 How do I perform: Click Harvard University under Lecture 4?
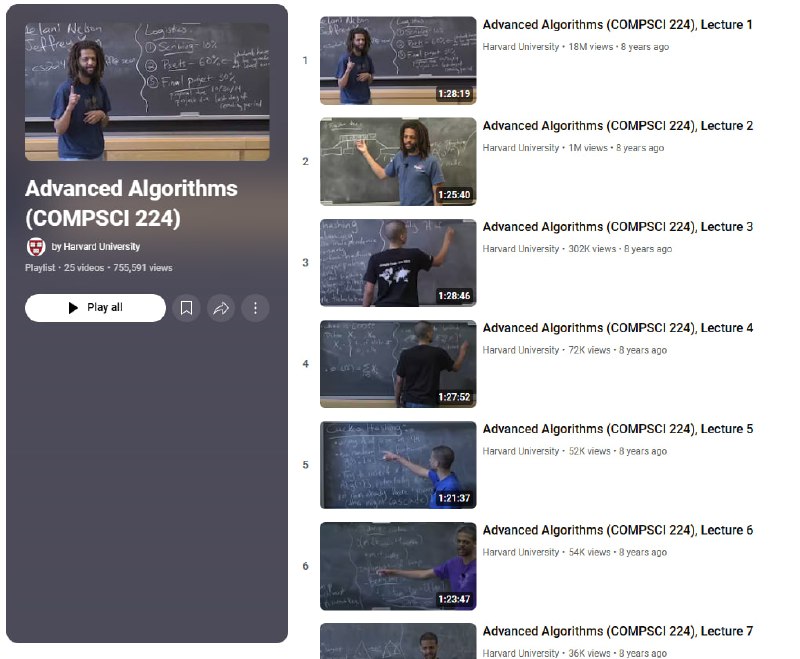521,350
